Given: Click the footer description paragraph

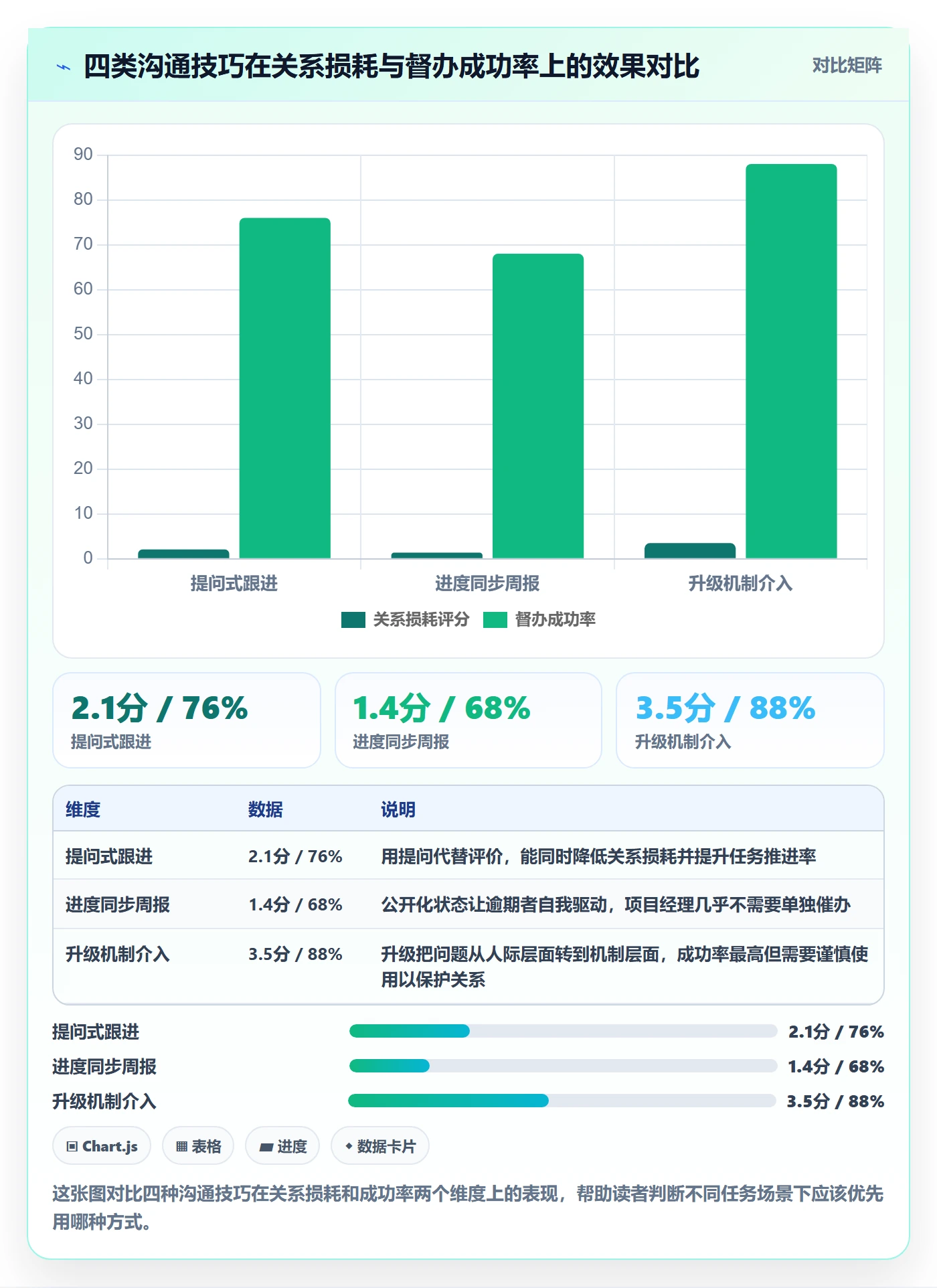Looking at the screenshot, I should tap(468, 1208).
